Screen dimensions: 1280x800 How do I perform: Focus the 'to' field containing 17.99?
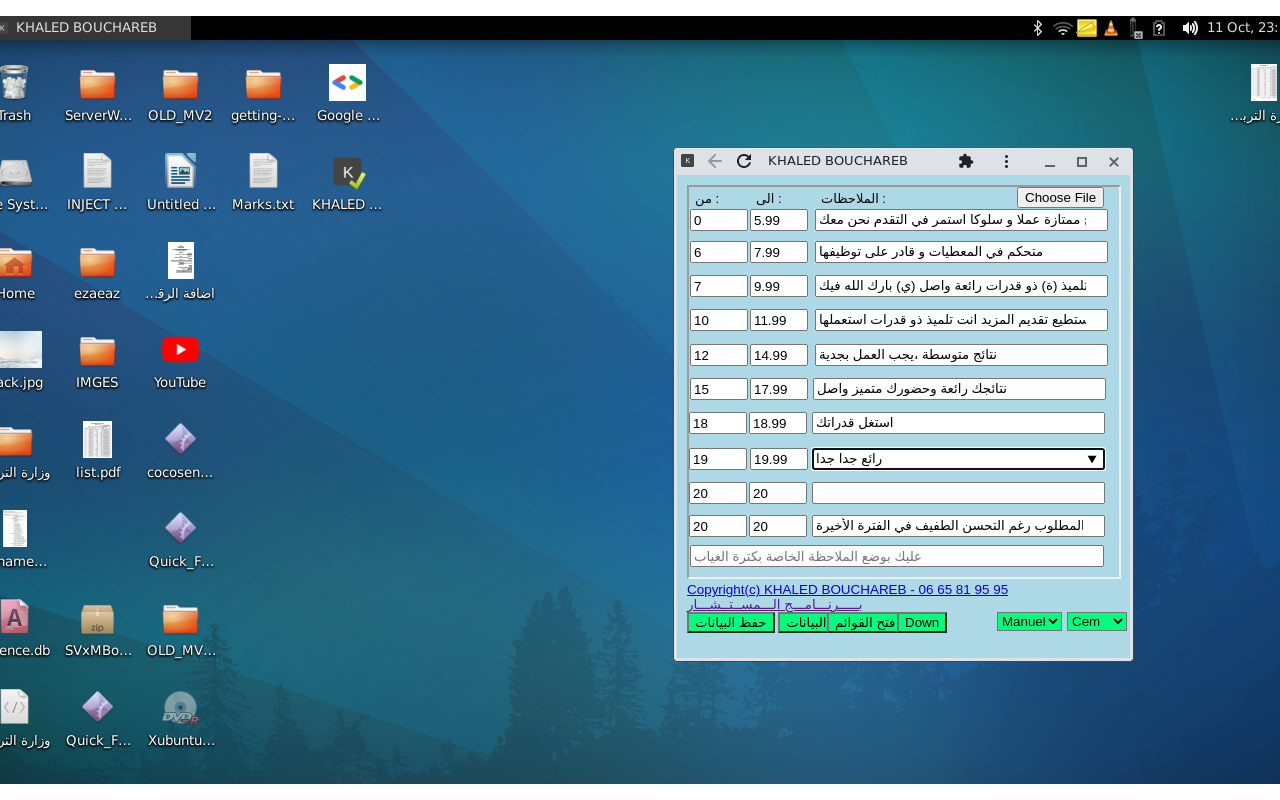click(779, 389)
